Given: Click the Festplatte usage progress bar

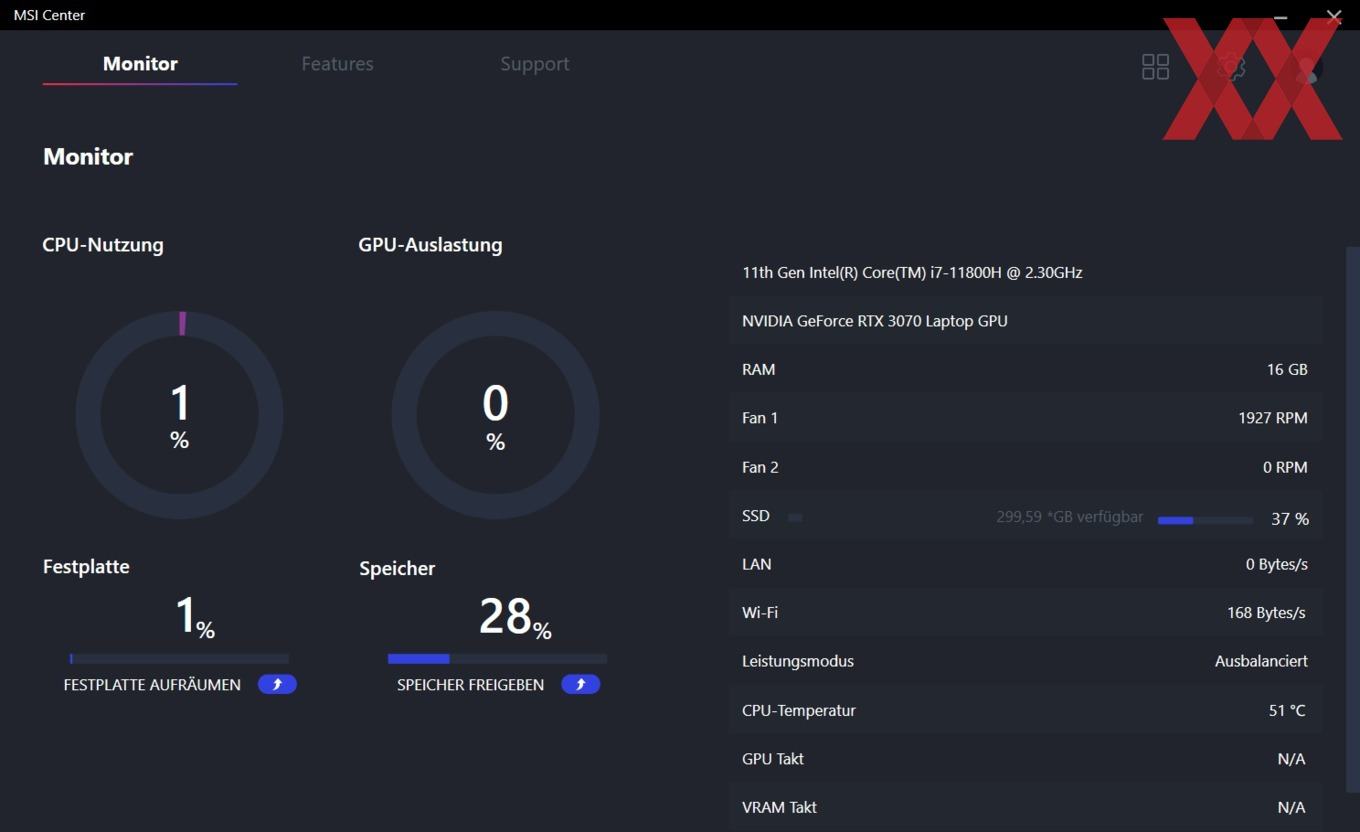Looking at the screenshot, I should click(x=180, y=659).
